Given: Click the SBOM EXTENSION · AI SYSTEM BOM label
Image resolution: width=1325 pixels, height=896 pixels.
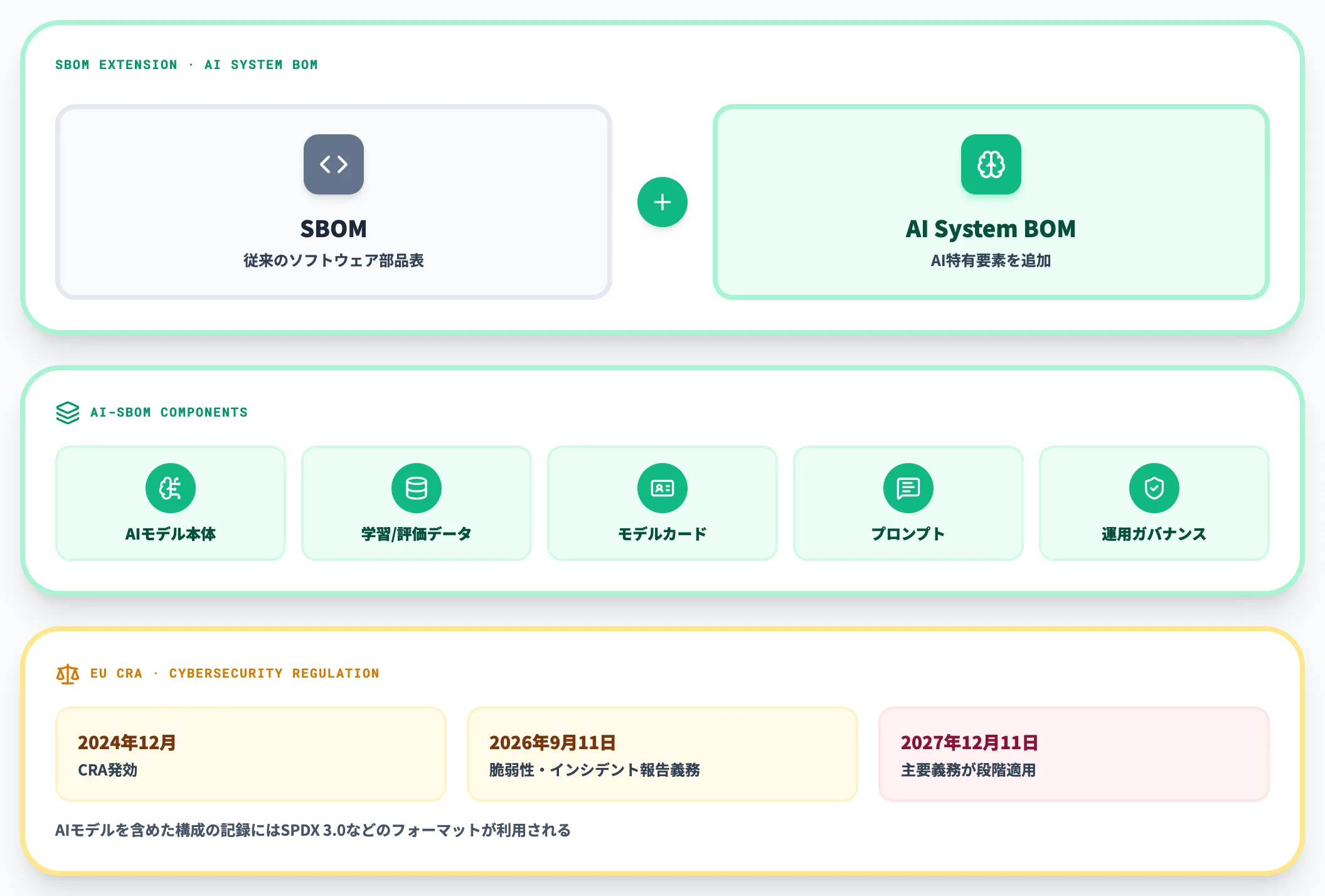Looking at the screenshot, I should (x=186, y=65).
